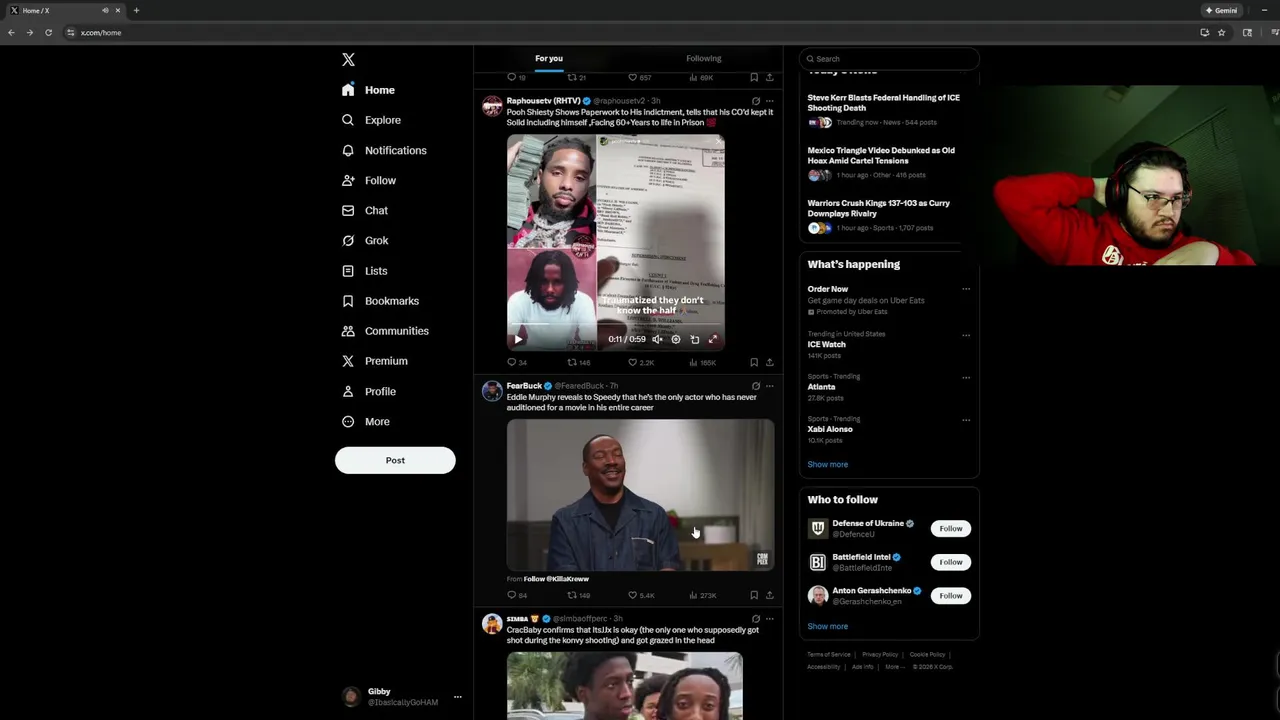Click the X logo in sidebar
This screenshot has width=1280, height=720.
pyautogui.click(x=348, y=60)
